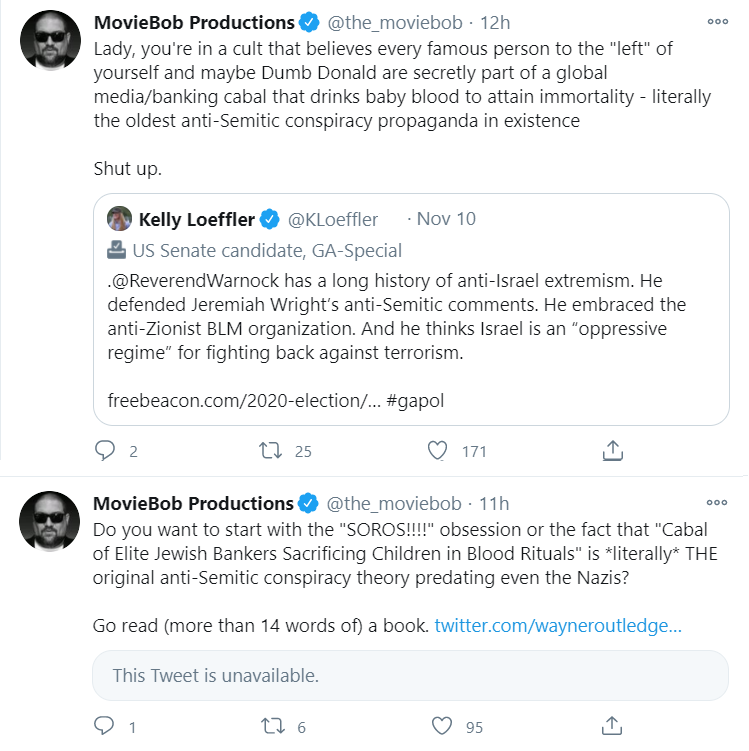Reply to the second MovieBob tweet
749x751 pixels.
(x=106, y=726)
